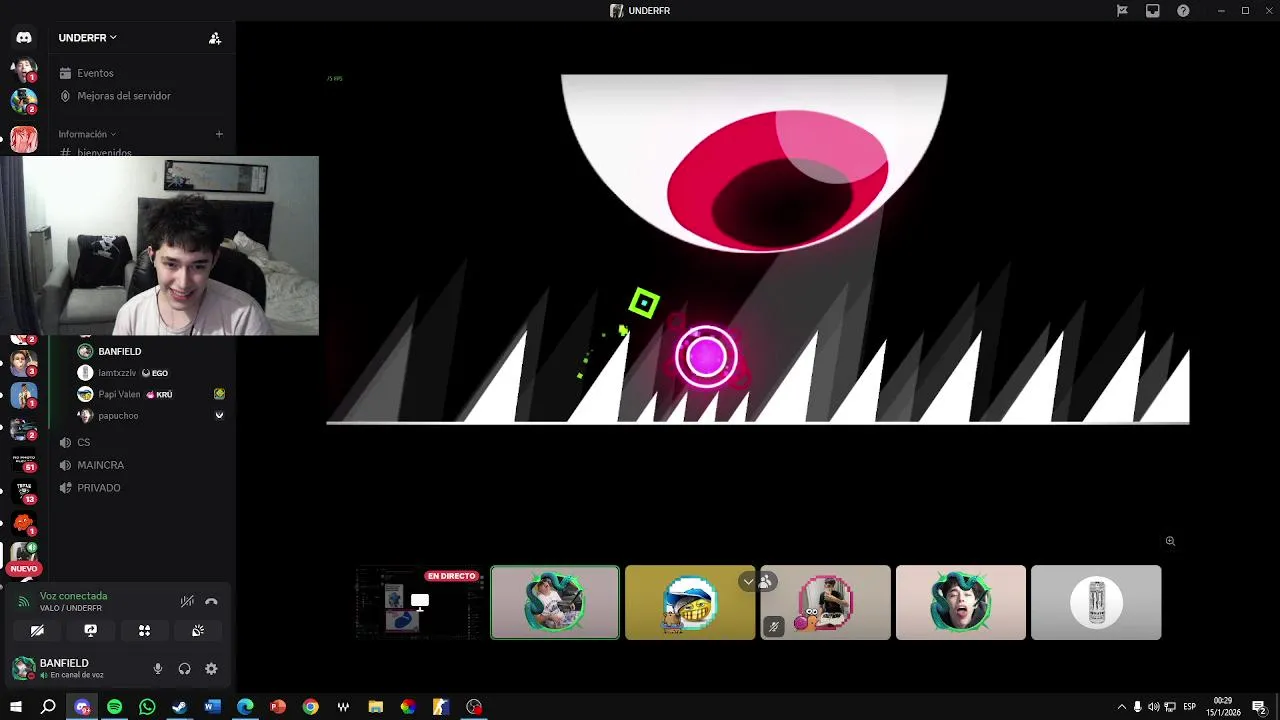The image size is (1280, 720).
Task: Click the zoom magnifier icon above participants
Action: (1170, 541)
